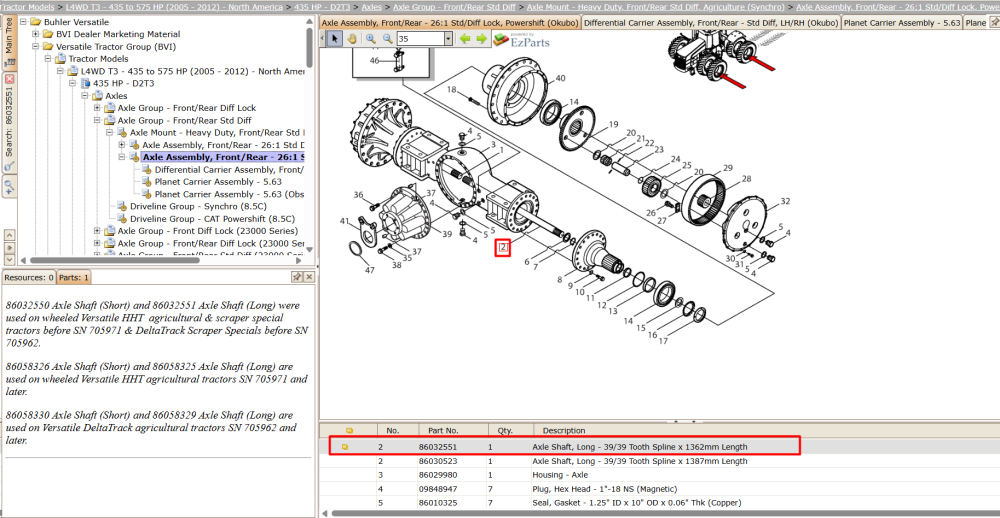Click the note icon on row 86032551

[x=345, y=447]
